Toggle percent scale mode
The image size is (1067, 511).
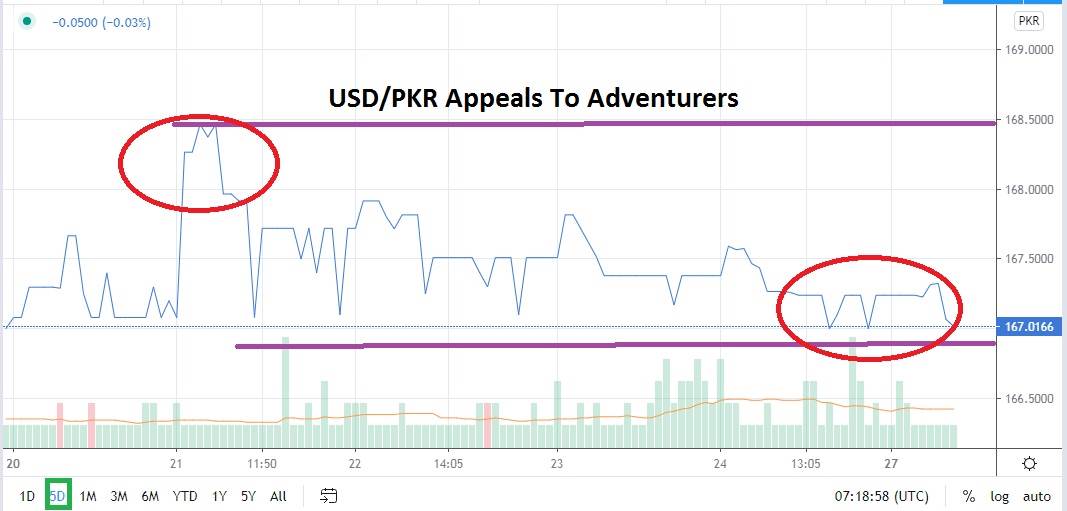(969, 496)
